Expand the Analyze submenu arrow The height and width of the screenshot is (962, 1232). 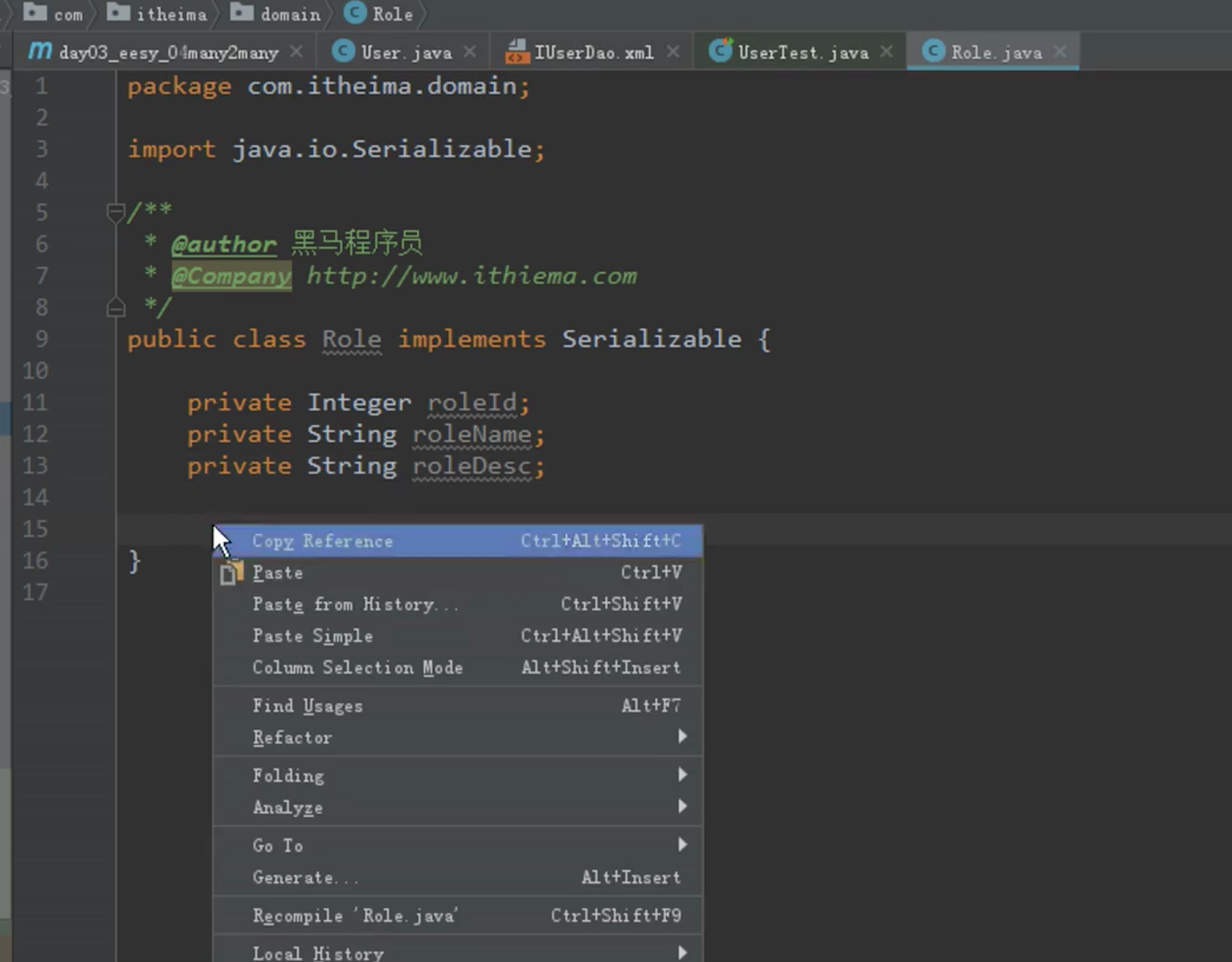(x=682, y=806)
